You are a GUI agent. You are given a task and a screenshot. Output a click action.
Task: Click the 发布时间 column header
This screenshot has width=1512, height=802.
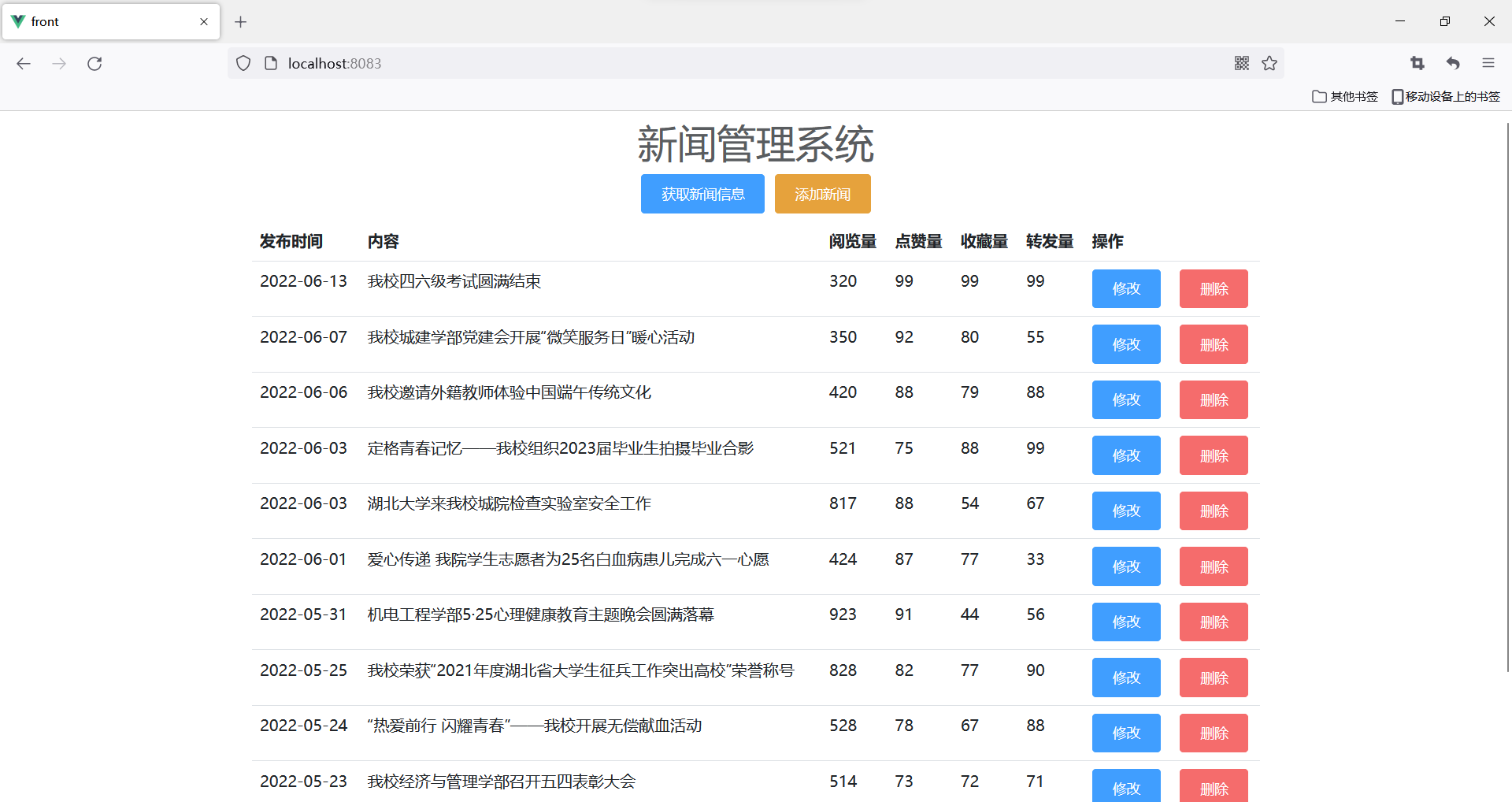pyautogui.click(x=291, y=241)
